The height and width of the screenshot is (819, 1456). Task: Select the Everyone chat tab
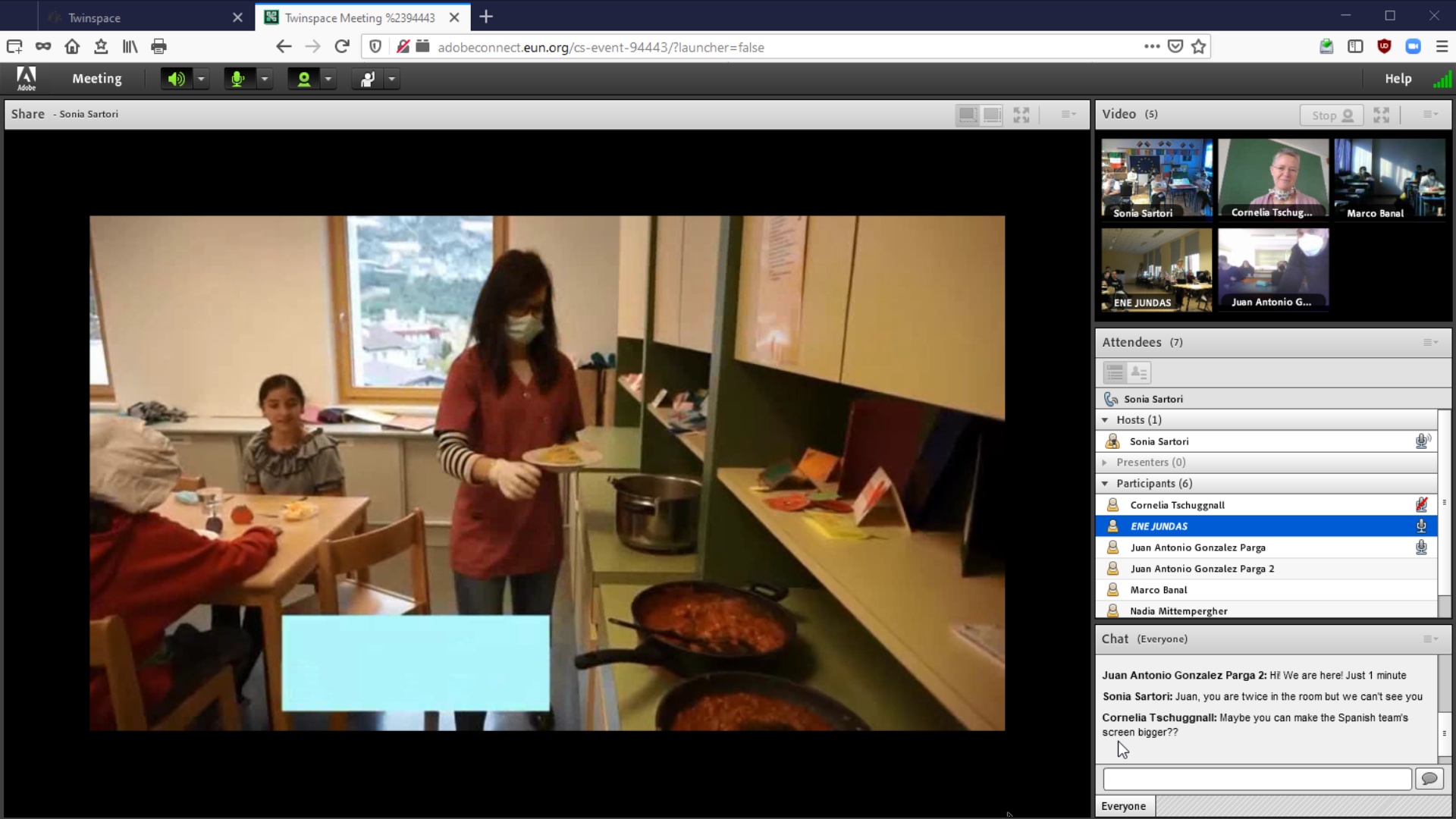pyautogui.click(x=1124, y=806)
